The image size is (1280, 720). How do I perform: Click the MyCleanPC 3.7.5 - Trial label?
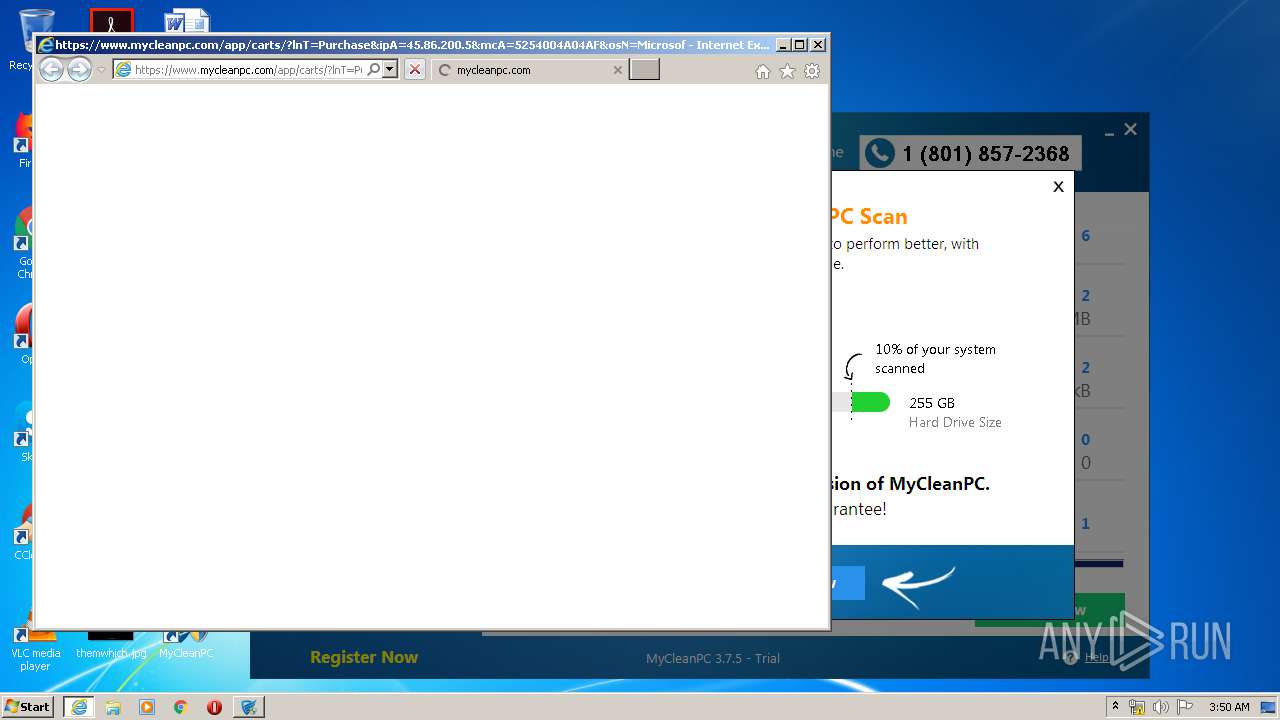[713, 658]
